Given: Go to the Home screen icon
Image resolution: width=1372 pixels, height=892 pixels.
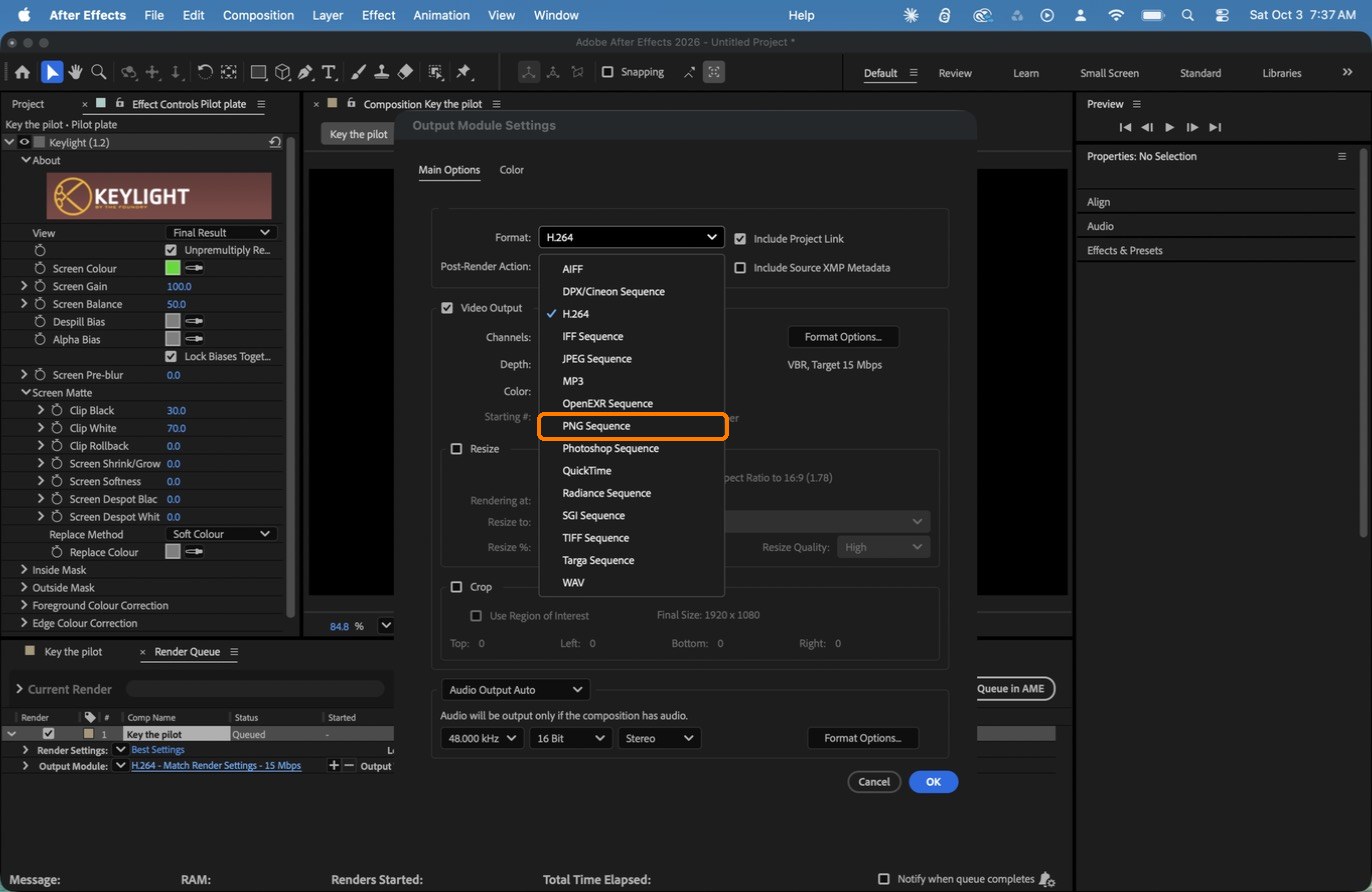Looking at the screenshot, I should pyautogui.click(x=22, y=72).
